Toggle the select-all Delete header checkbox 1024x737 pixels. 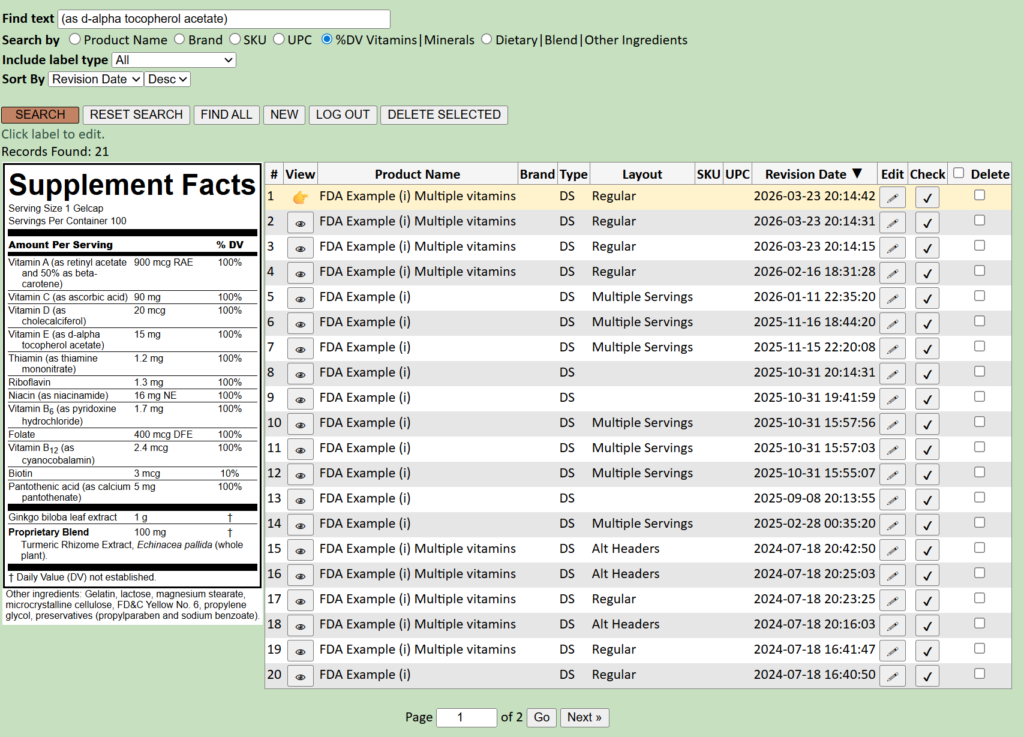[958, 173]
